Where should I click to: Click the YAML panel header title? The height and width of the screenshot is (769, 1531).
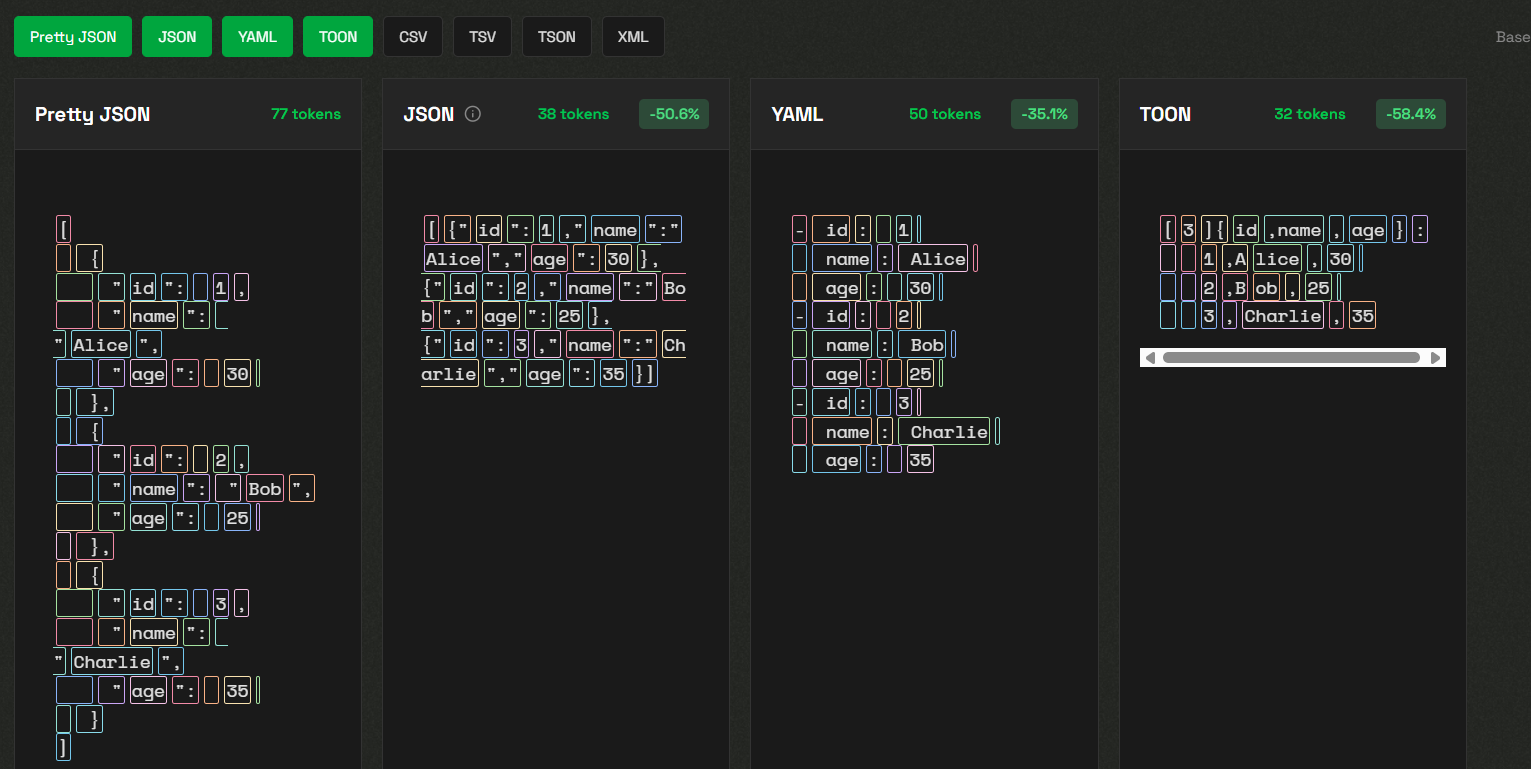pos(797,114)
